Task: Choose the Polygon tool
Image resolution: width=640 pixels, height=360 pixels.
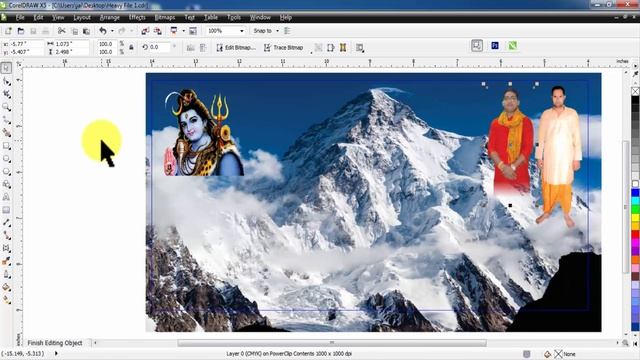Action: [x=6, y=171]
